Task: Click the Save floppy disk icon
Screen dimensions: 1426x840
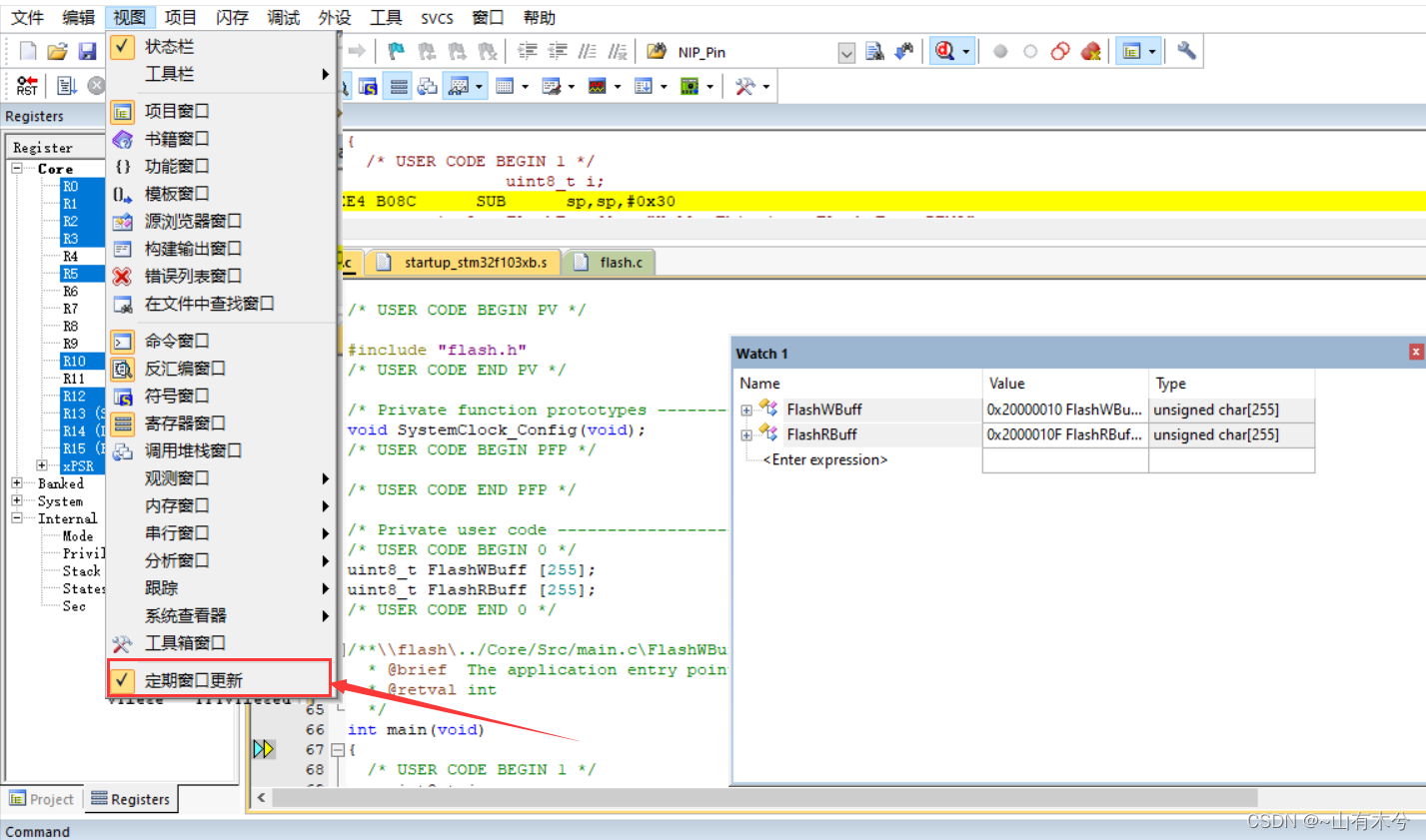Action: tap(87, 51)
